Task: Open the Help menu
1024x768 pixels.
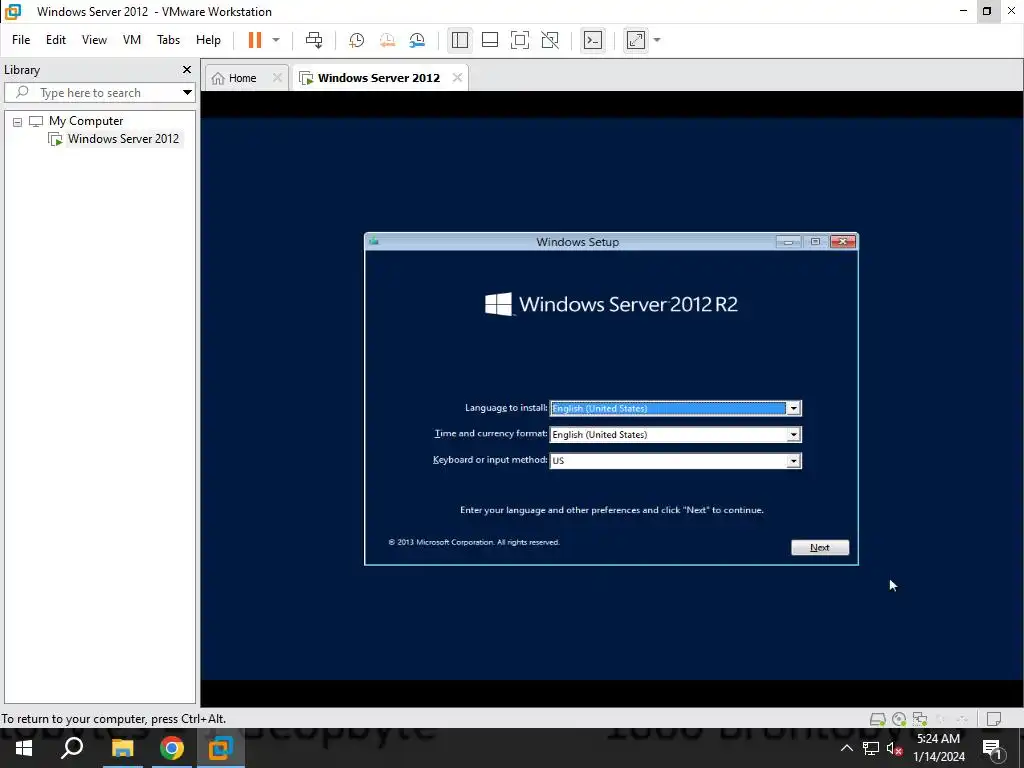Action: pos(208,40)
